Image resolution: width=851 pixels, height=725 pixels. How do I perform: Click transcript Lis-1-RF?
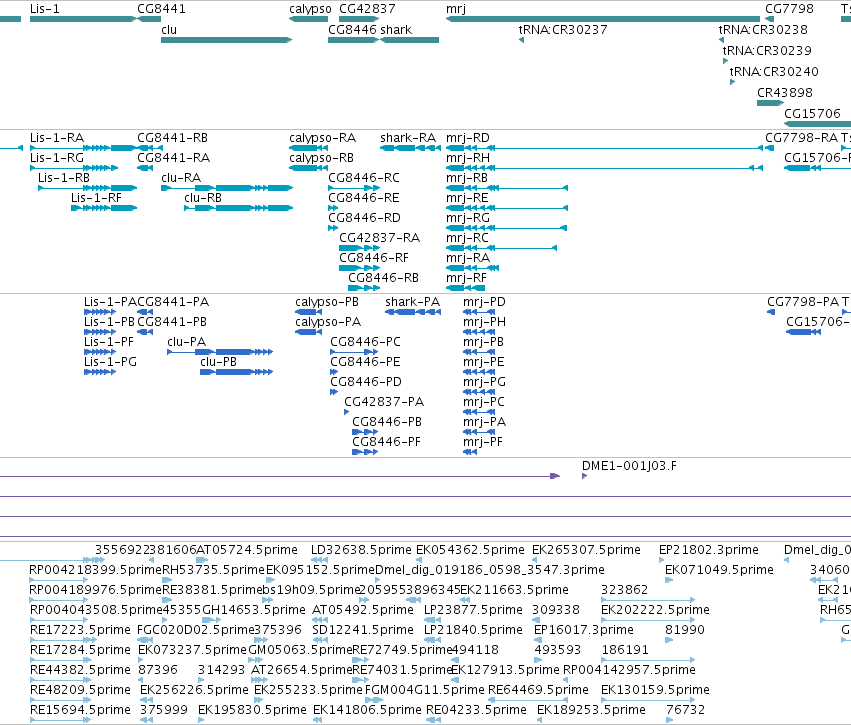coord(104,208)
